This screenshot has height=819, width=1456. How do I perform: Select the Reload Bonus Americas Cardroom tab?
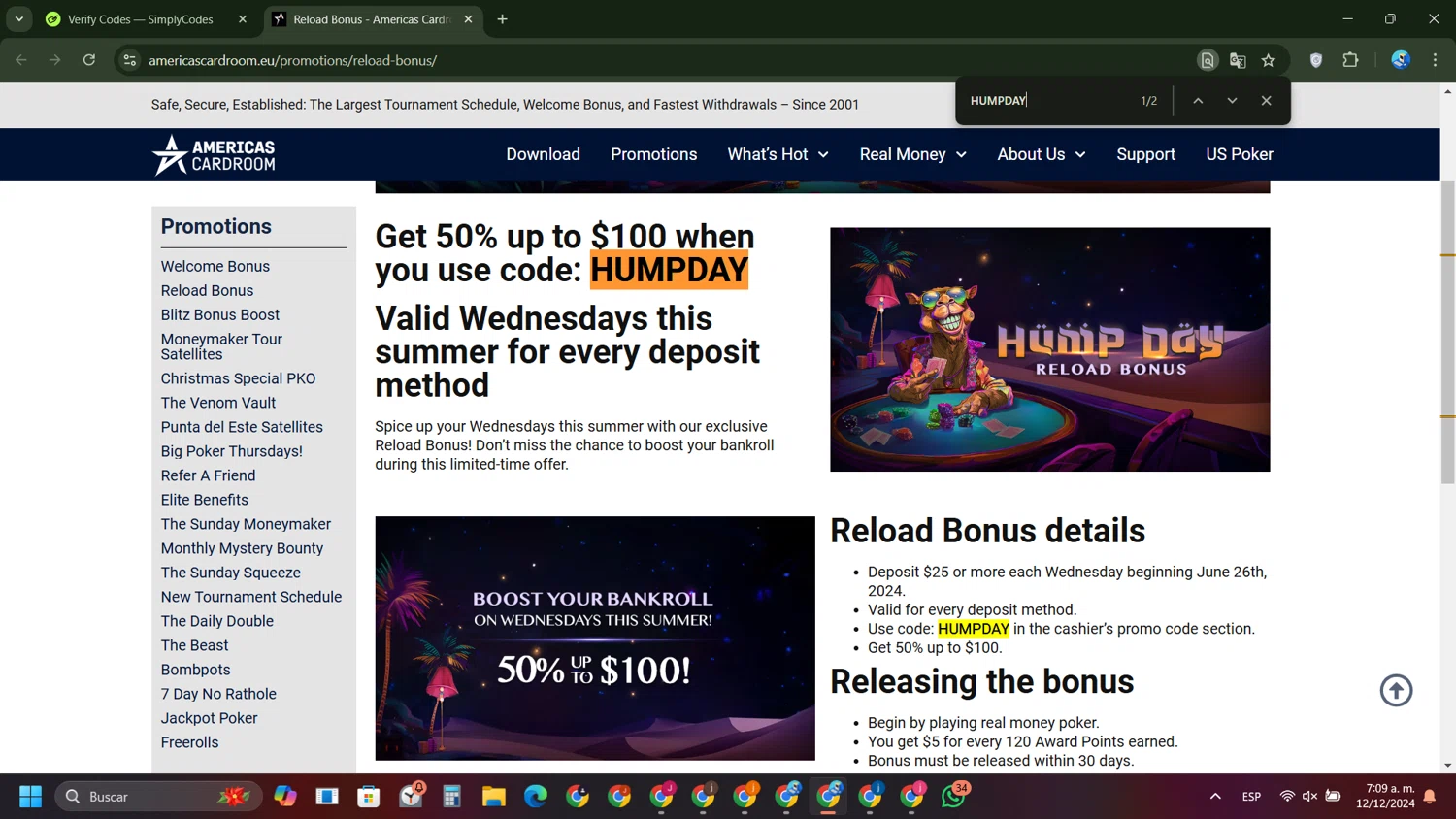point(374,19)
